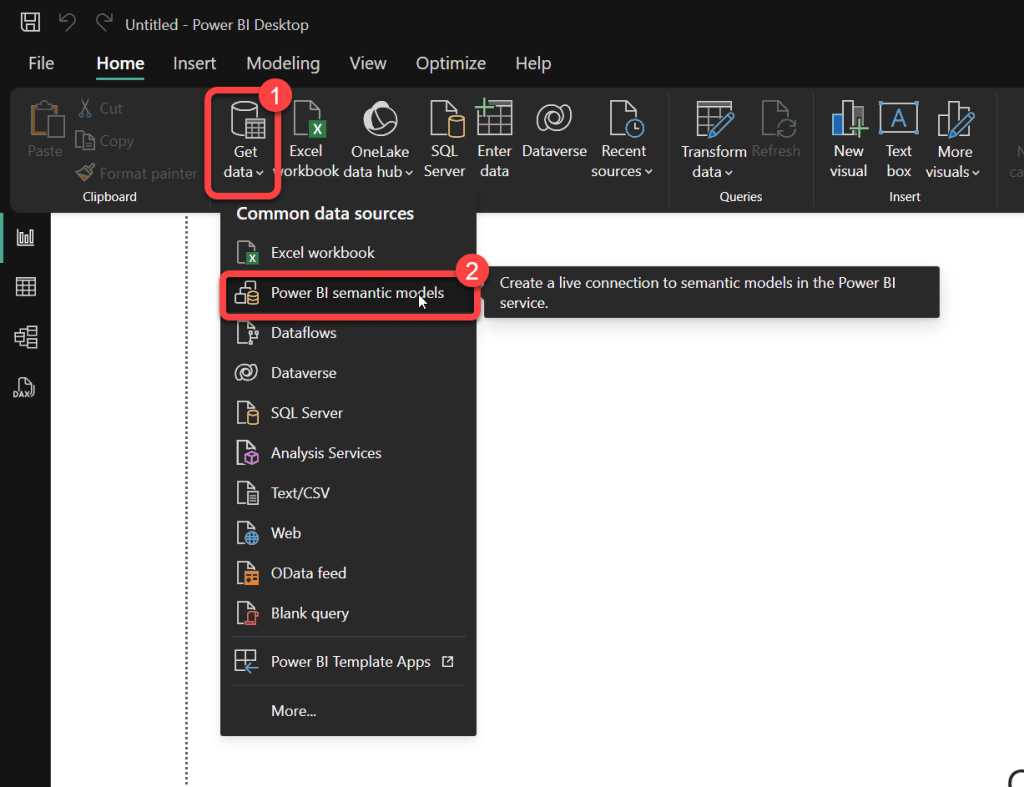Open the View ribbon tab
This screenshot has width=1024, height=787.
point(368,63)
